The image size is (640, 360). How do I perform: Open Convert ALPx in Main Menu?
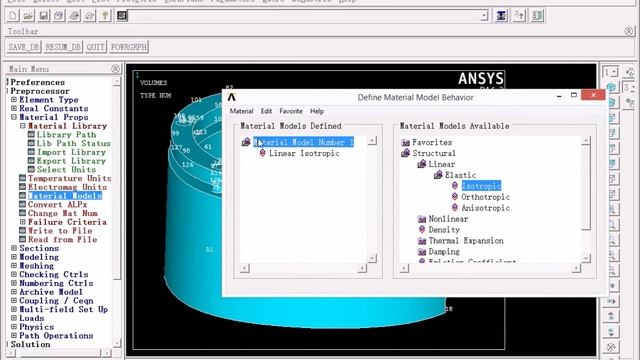(57, 204)
